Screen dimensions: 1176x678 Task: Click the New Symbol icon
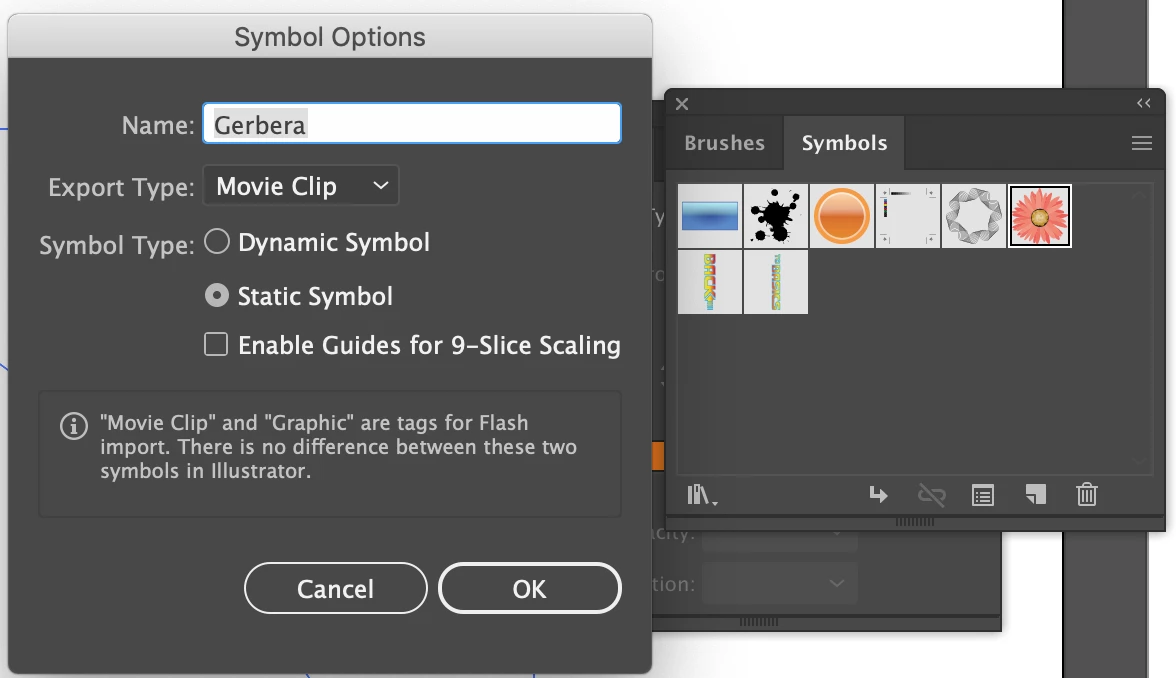(1036, 494)
